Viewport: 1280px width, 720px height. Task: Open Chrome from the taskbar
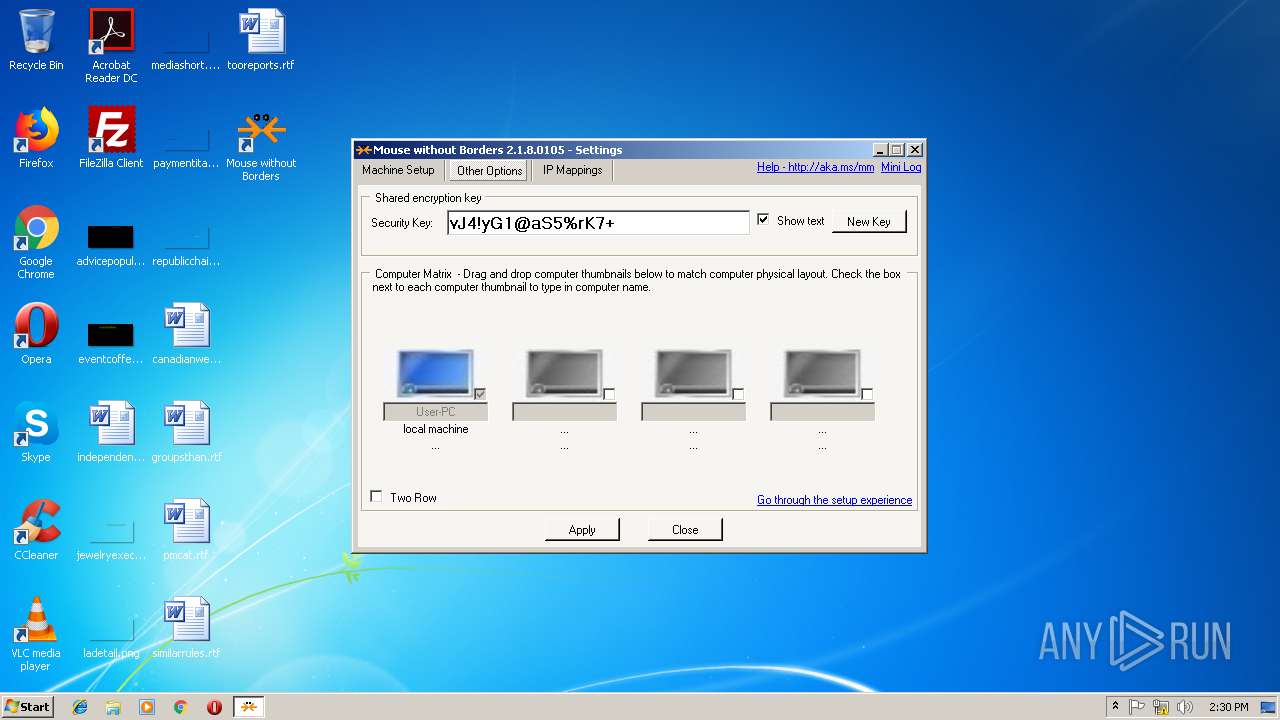(x=181, y=707)
